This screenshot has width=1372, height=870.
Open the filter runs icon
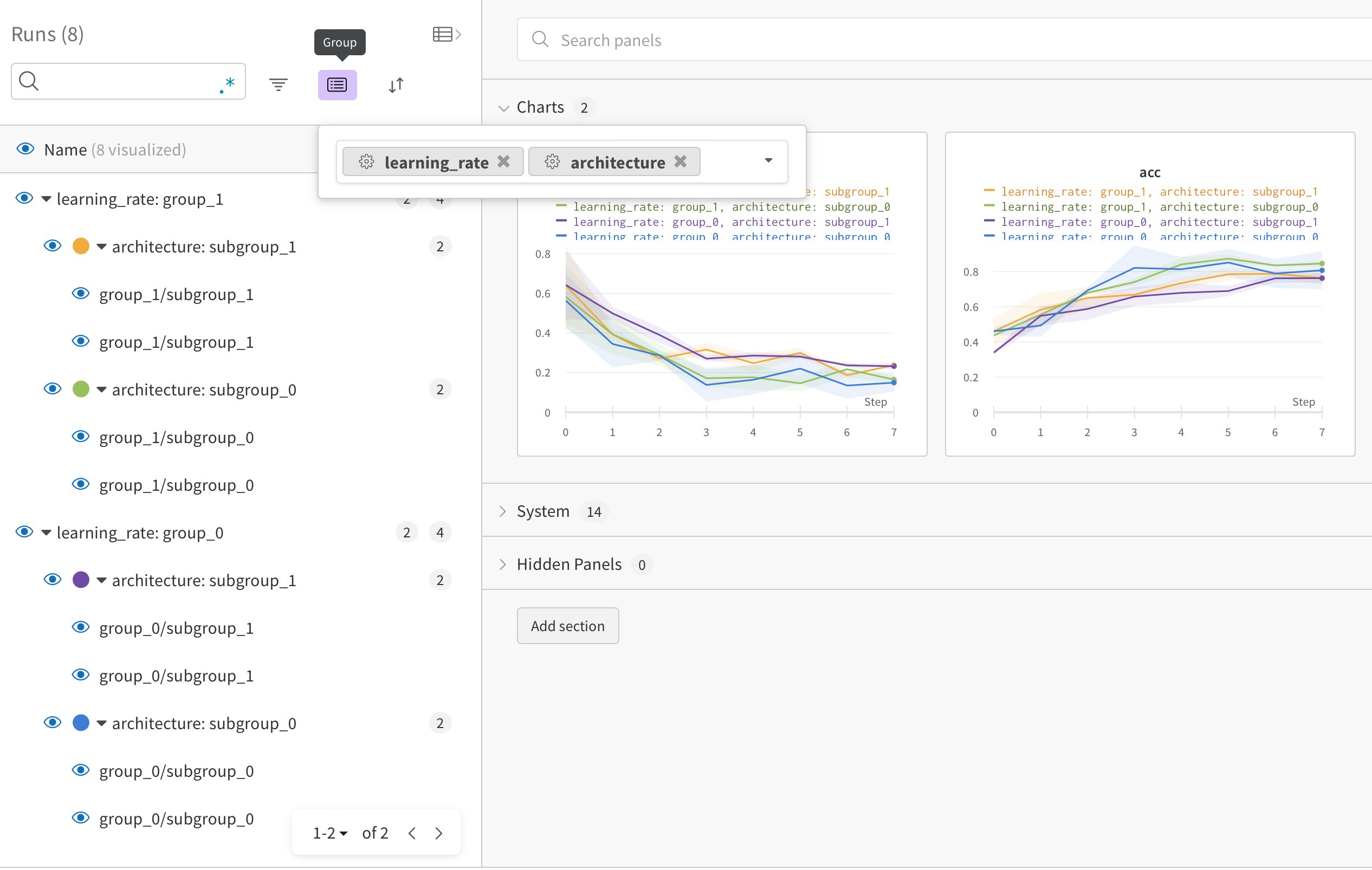point(278,85)
